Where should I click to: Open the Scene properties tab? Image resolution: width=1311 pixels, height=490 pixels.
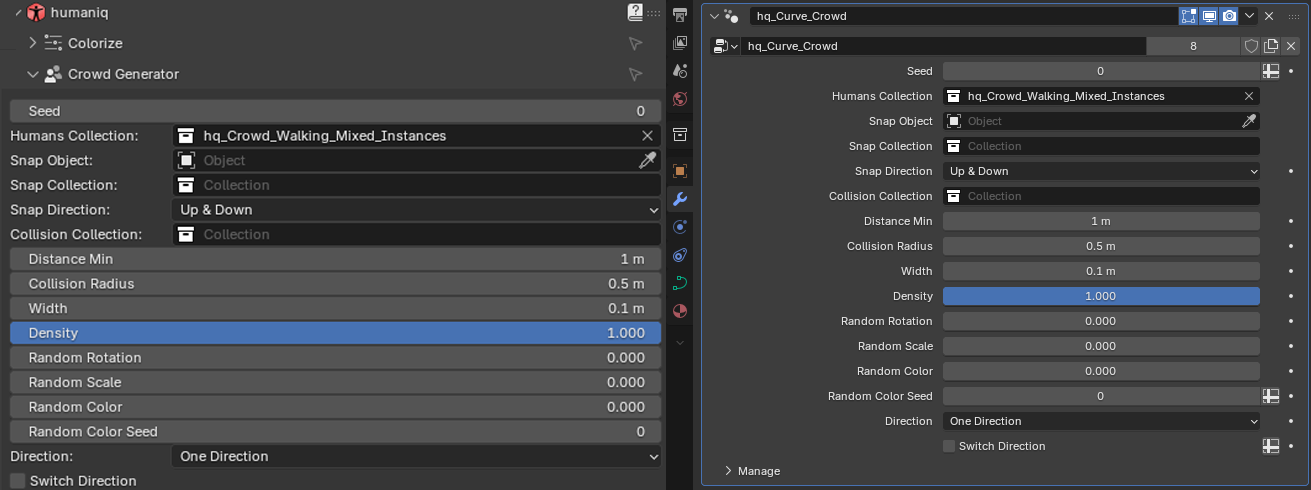coord(680,71)
